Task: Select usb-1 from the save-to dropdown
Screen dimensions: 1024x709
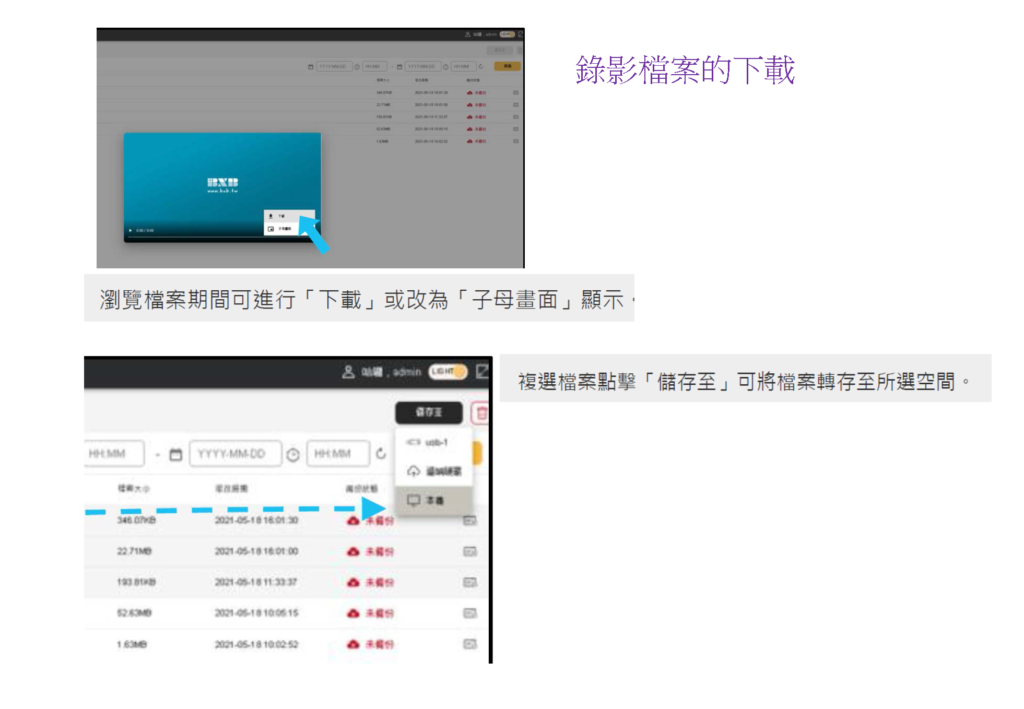Action: (434, 442)
